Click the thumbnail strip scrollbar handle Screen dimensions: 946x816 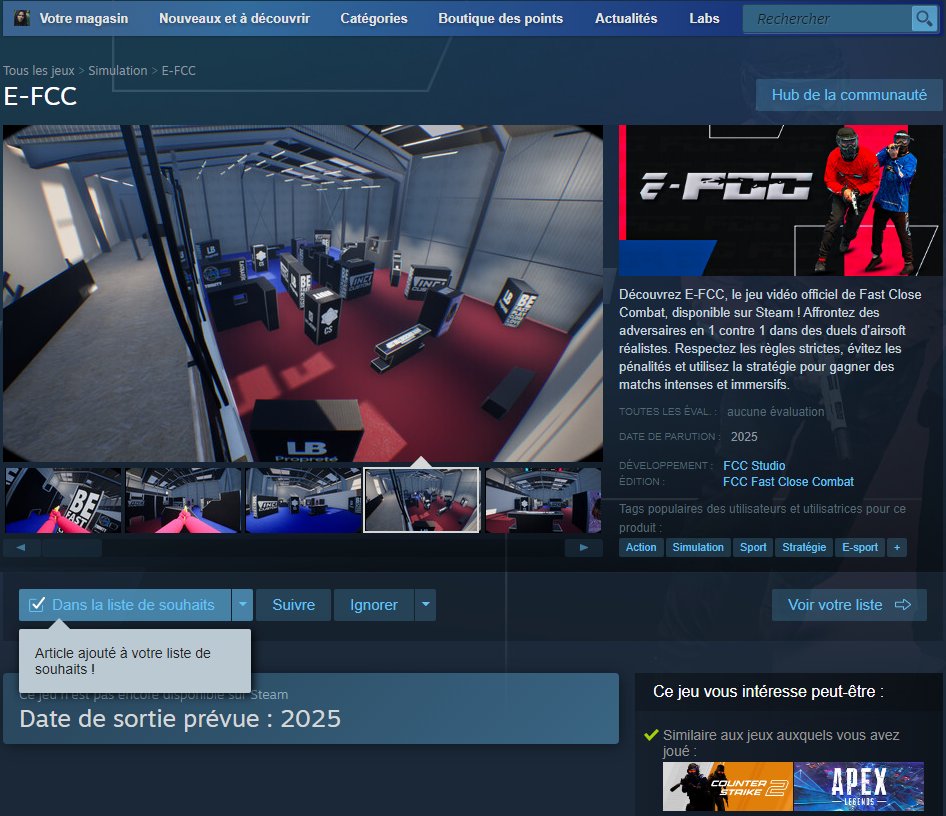click(72, 548)
